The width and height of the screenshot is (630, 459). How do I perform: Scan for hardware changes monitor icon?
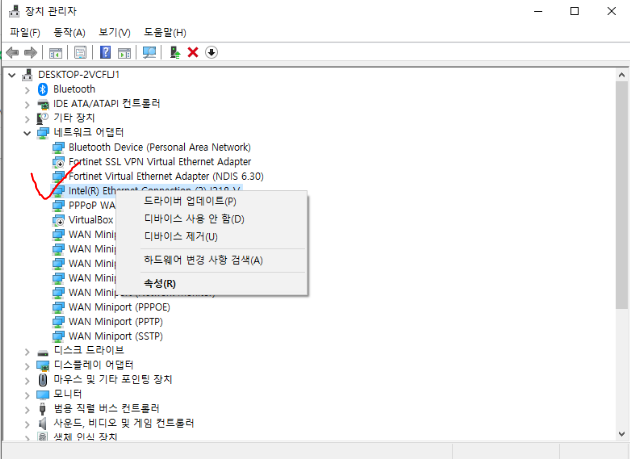(x=149, y=53)
